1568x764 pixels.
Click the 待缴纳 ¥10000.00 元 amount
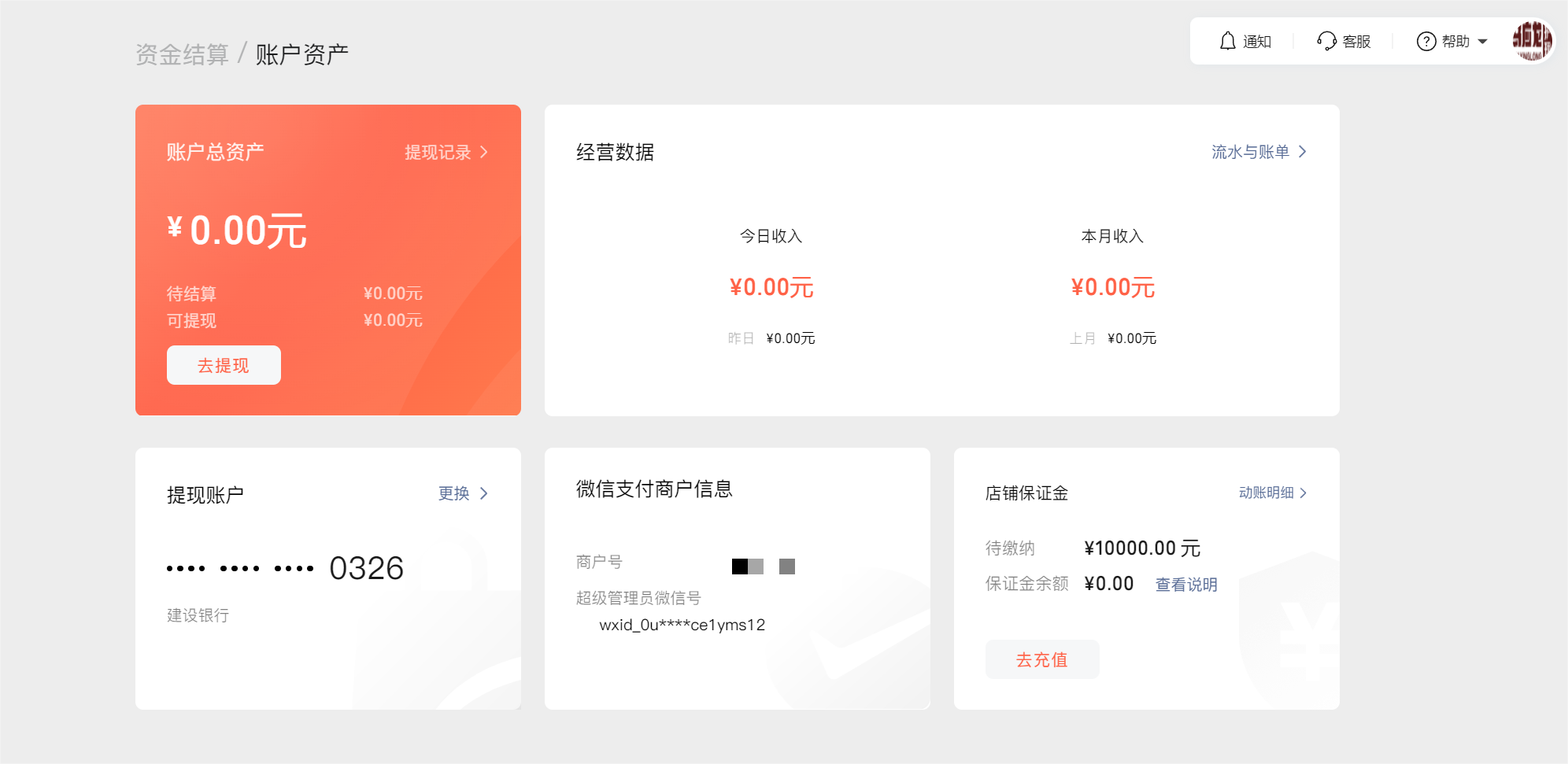[x=1142, y=548]
